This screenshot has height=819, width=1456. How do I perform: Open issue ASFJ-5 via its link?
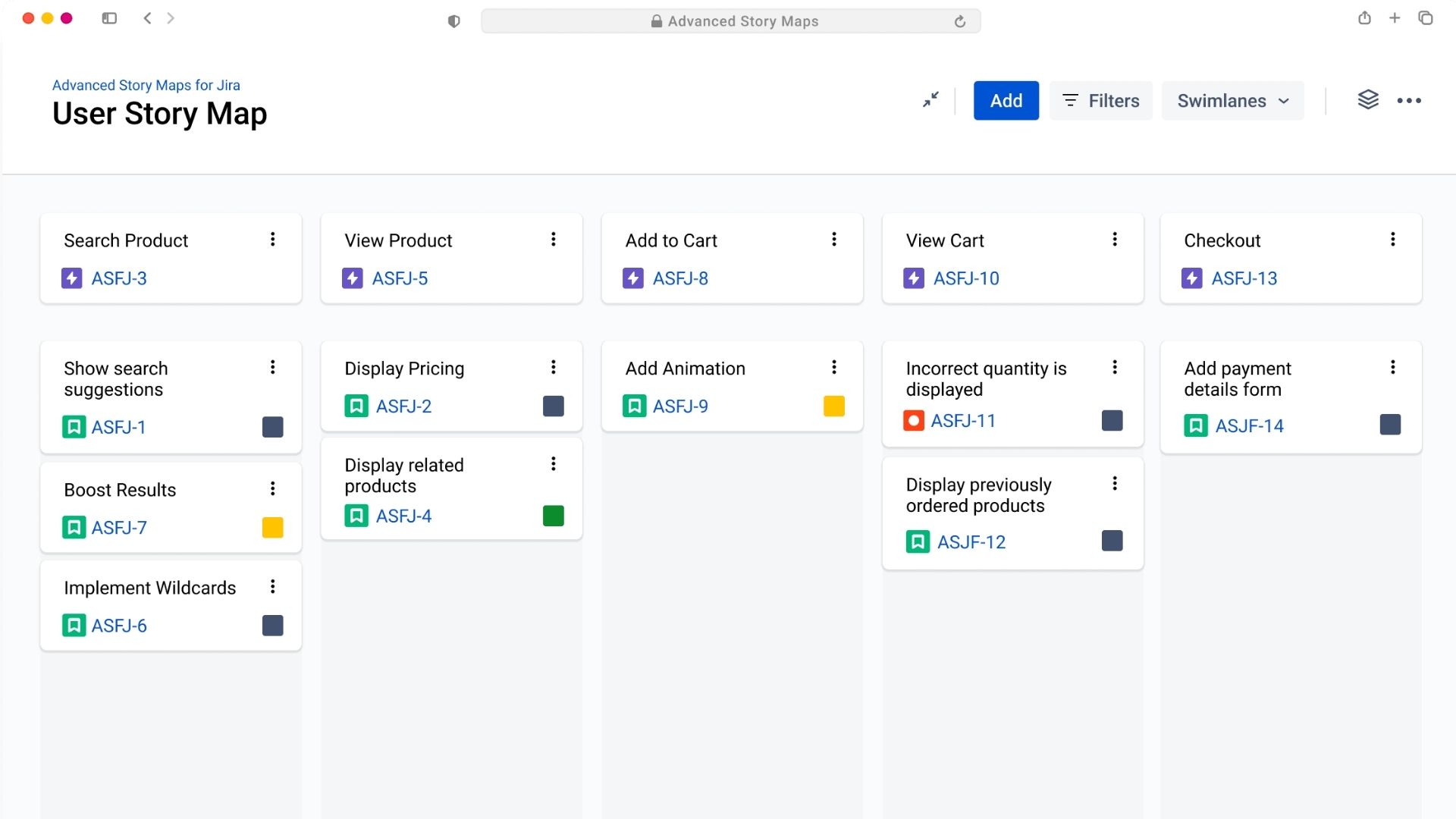click(x=399, y=278)
